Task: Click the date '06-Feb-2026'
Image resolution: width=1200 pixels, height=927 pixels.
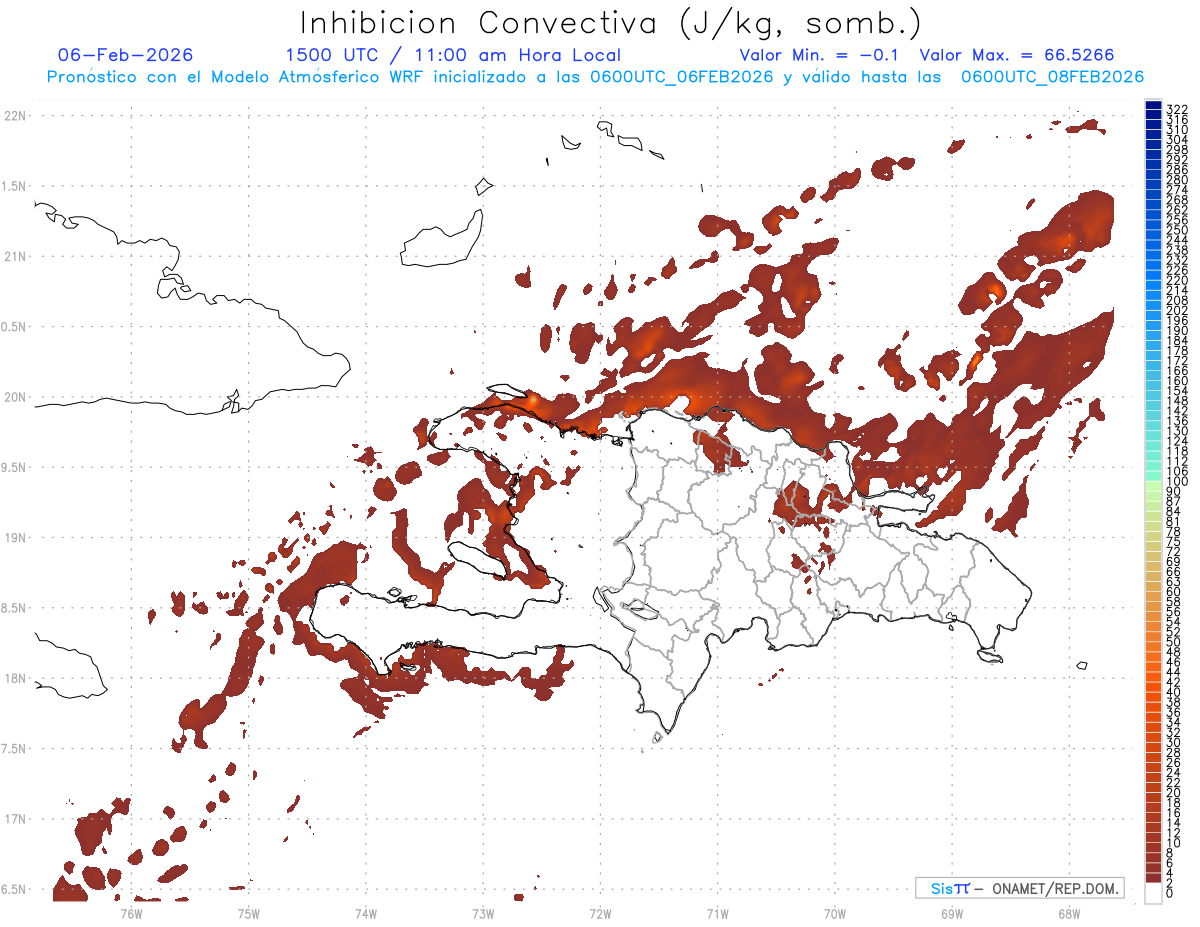Action: click(x=126, y=55)
